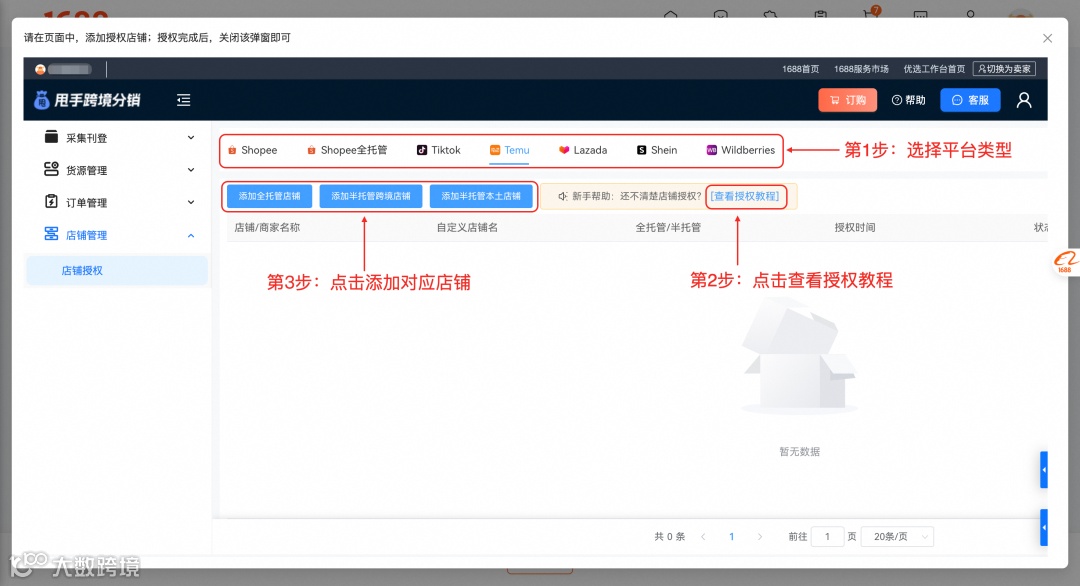The height and width of the screenshot is (586, 1080).
Task: Click the 货源管理 sidebar icon
Action: (x=51, y=169)
